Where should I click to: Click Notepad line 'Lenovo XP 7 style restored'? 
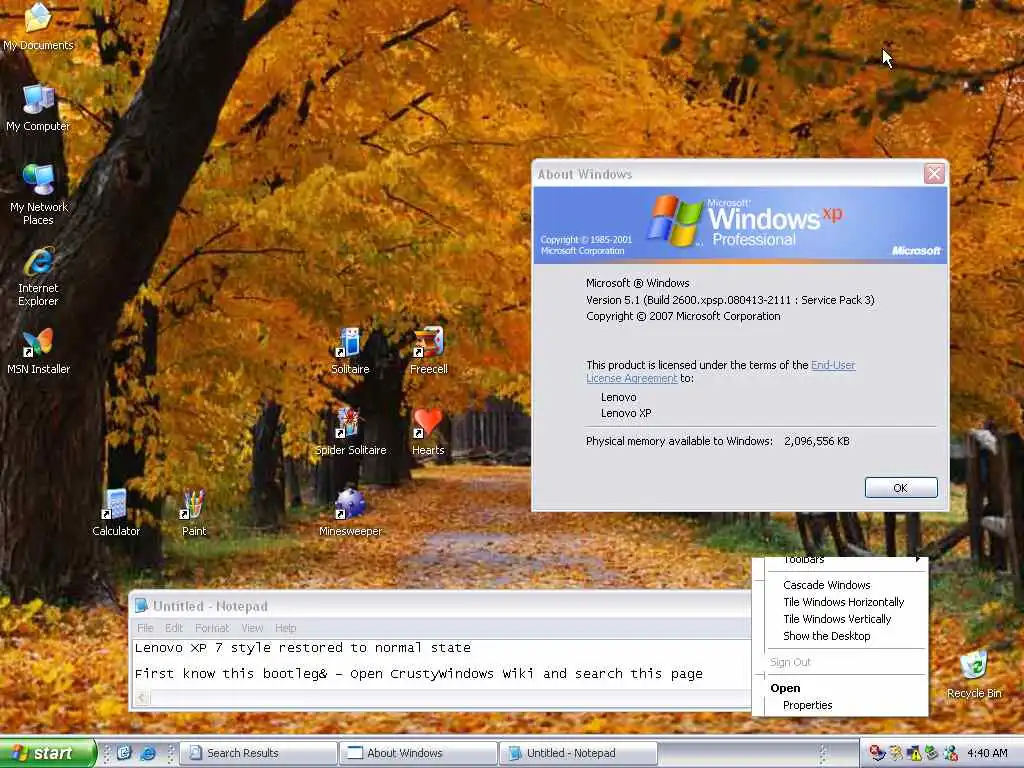302,648
